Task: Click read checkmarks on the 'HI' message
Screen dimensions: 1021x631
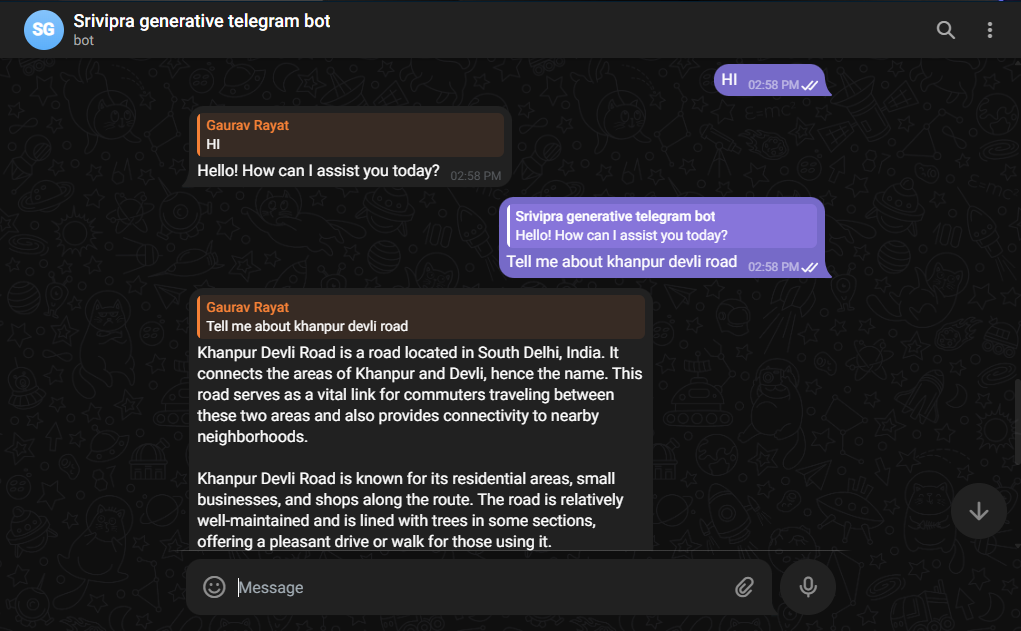Action: click(809, 85)
